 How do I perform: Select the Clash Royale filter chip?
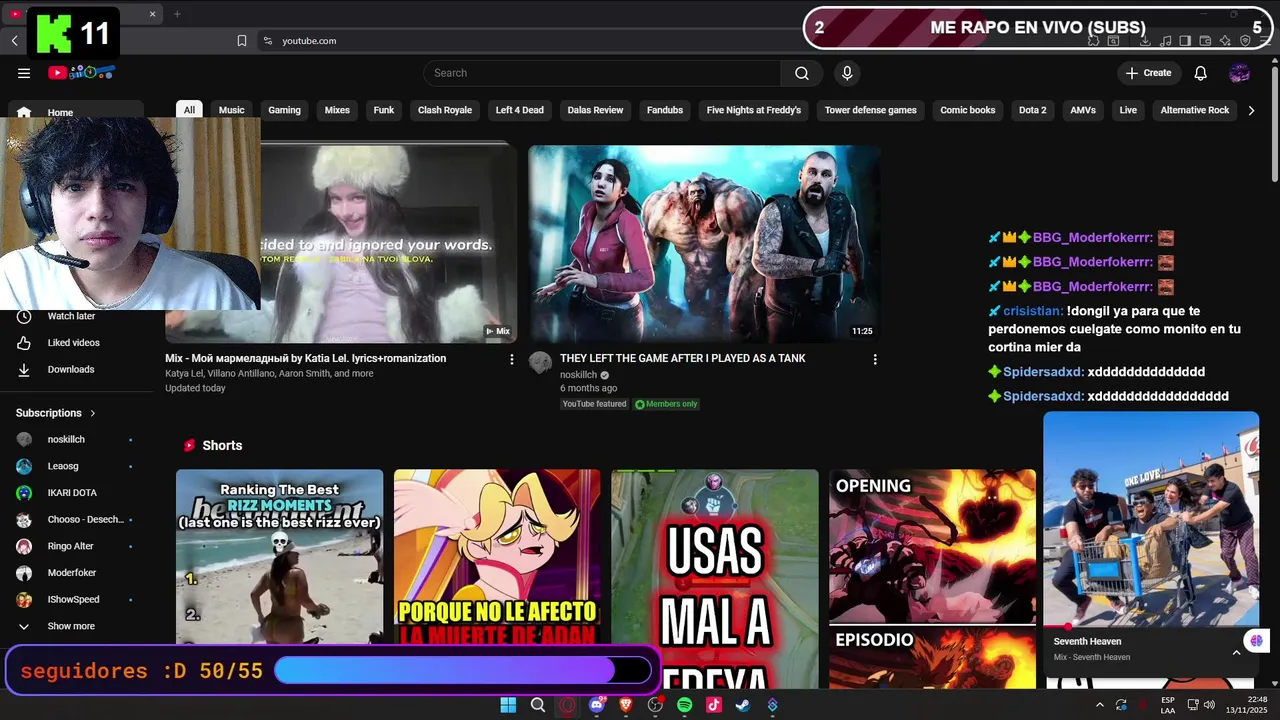point(445,110)
